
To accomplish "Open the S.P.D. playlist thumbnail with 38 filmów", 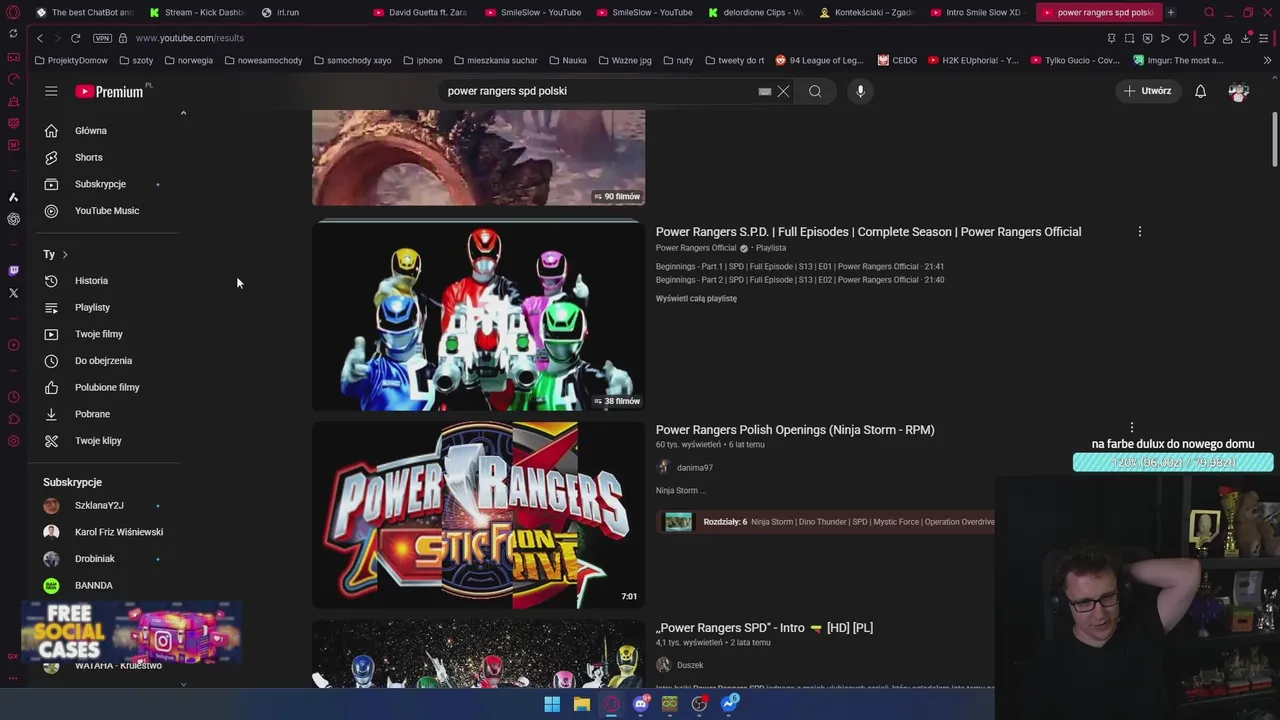I will [478, 316].
